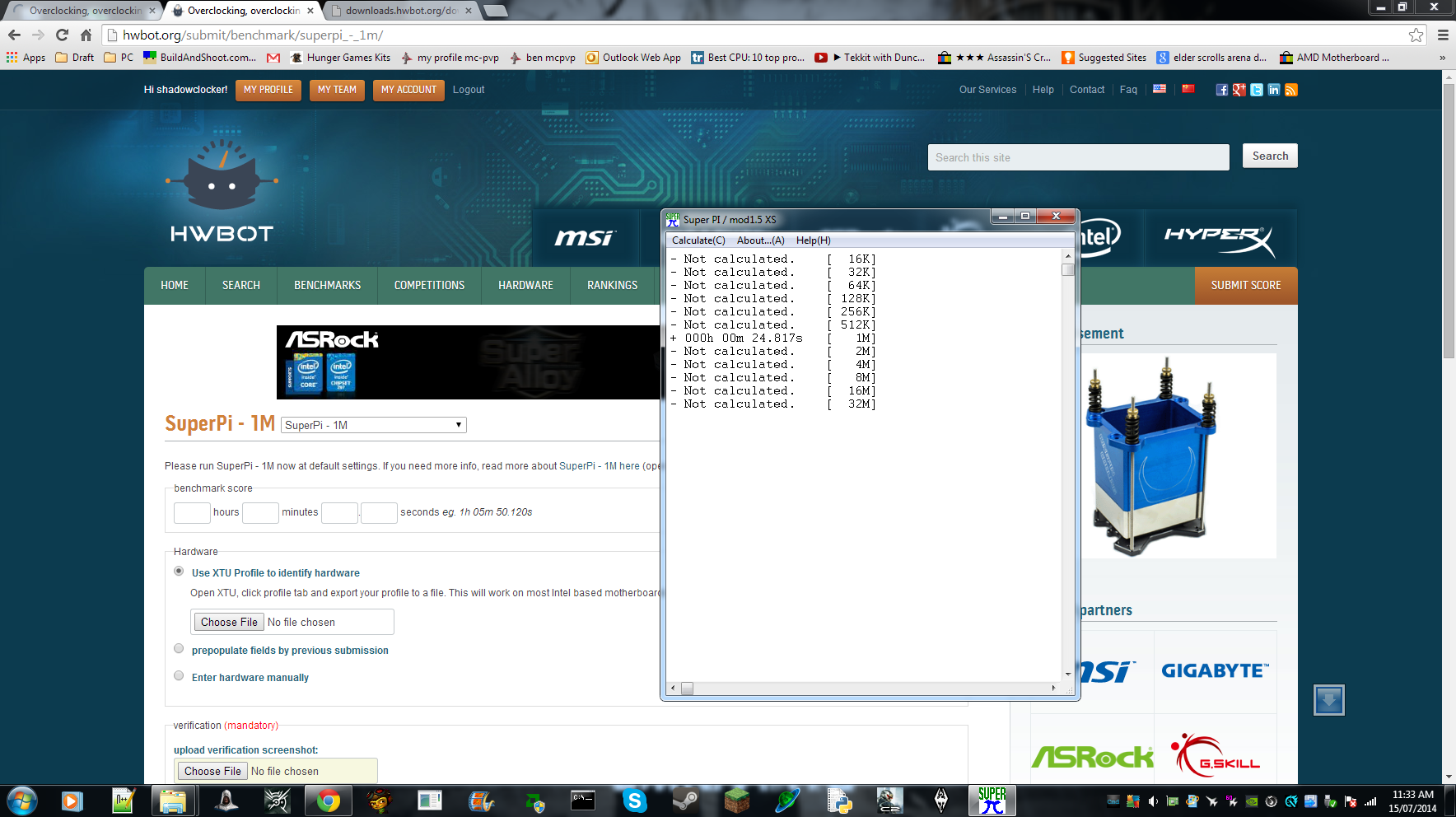Click the MY PROFILE button

tap(268, 90)
